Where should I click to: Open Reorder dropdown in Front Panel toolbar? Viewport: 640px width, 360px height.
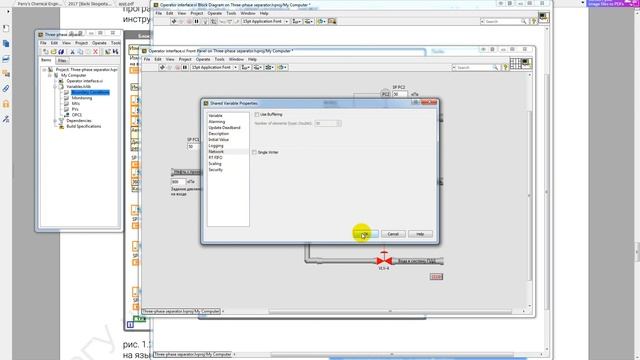coord(282,67)
